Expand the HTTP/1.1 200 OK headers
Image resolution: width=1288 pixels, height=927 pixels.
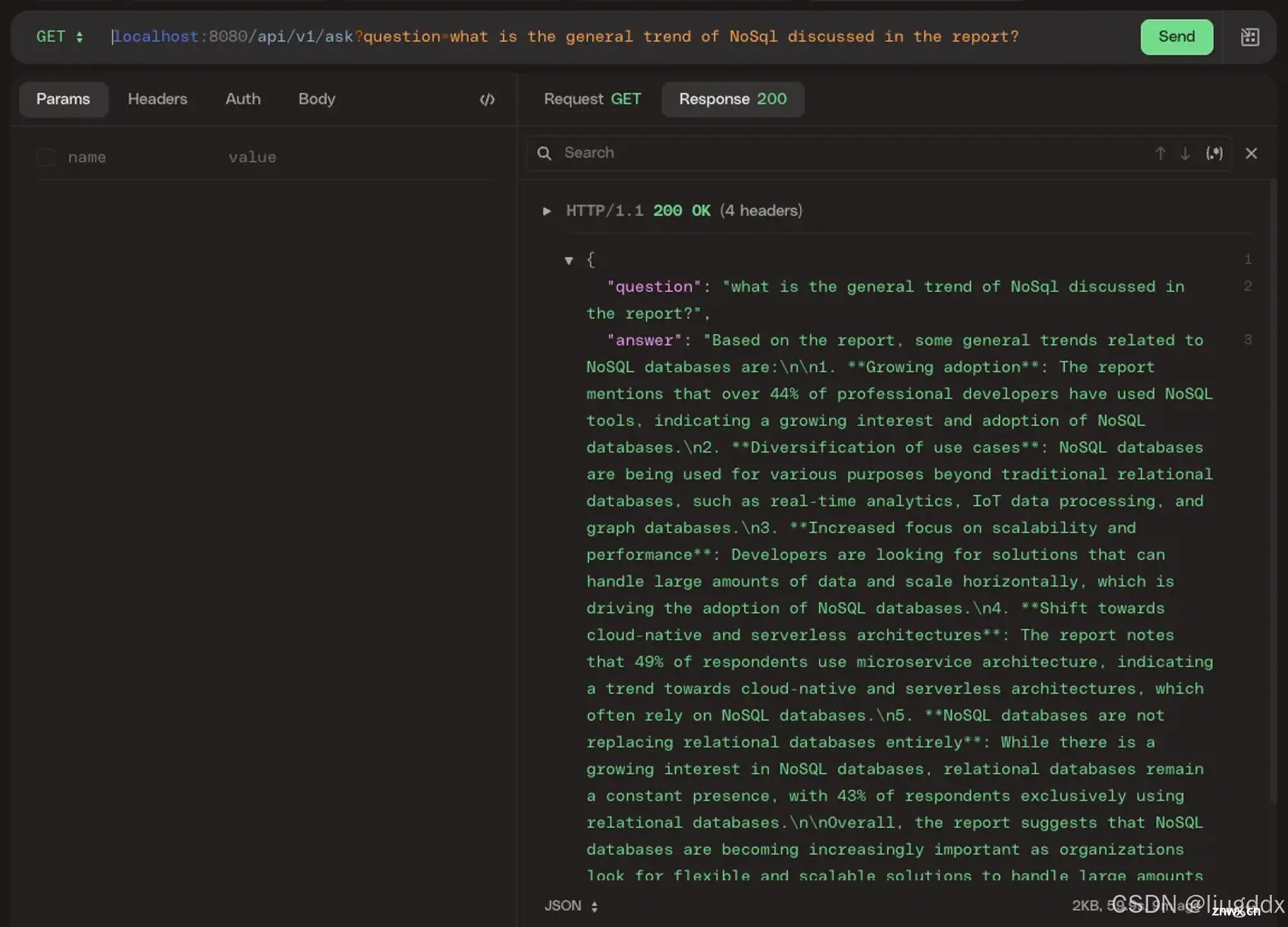(x=547, y=211)
